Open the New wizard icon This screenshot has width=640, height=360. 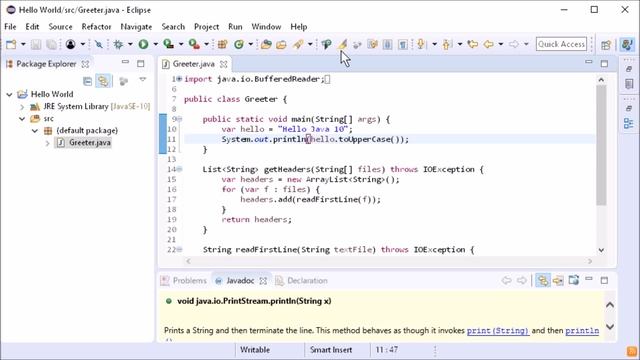(x=11, y=44)
